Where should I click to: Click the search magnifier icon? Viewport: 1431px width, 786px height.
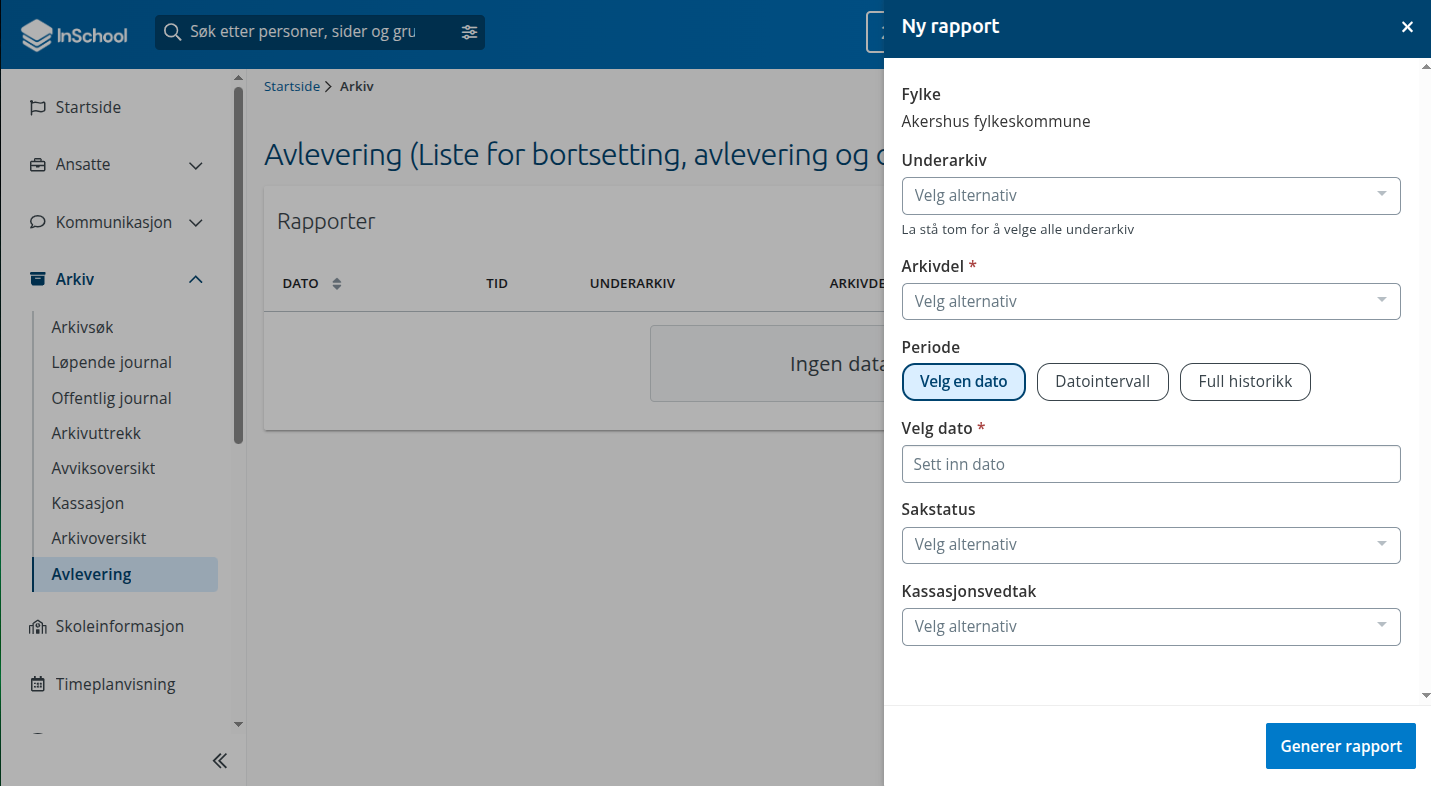coord(172,32)
